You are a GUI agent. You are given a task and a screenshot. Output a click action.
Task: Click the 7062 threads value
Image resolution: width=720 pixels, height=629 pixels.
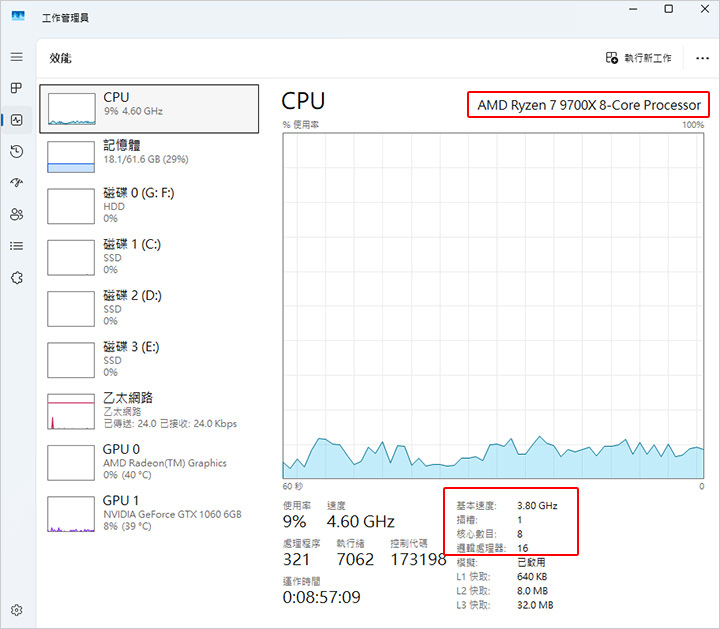click(355, 560)
